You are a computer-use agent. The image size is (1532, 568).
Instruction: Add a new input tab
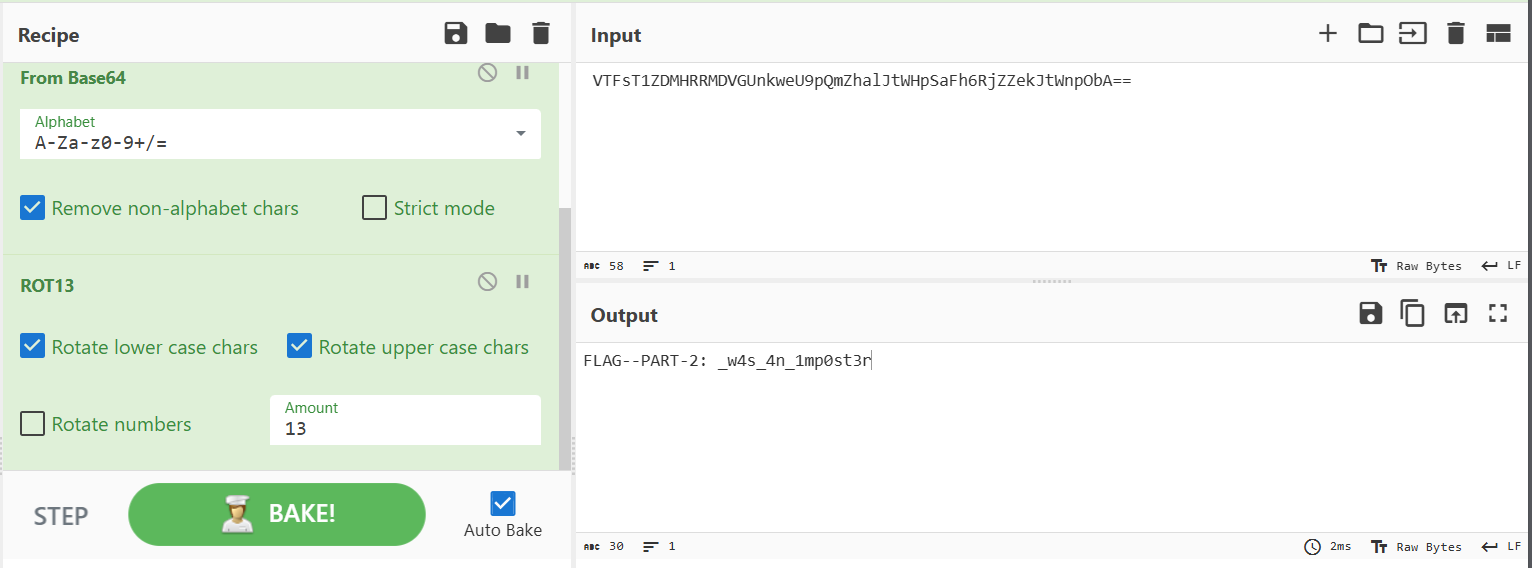point(1327,34)
